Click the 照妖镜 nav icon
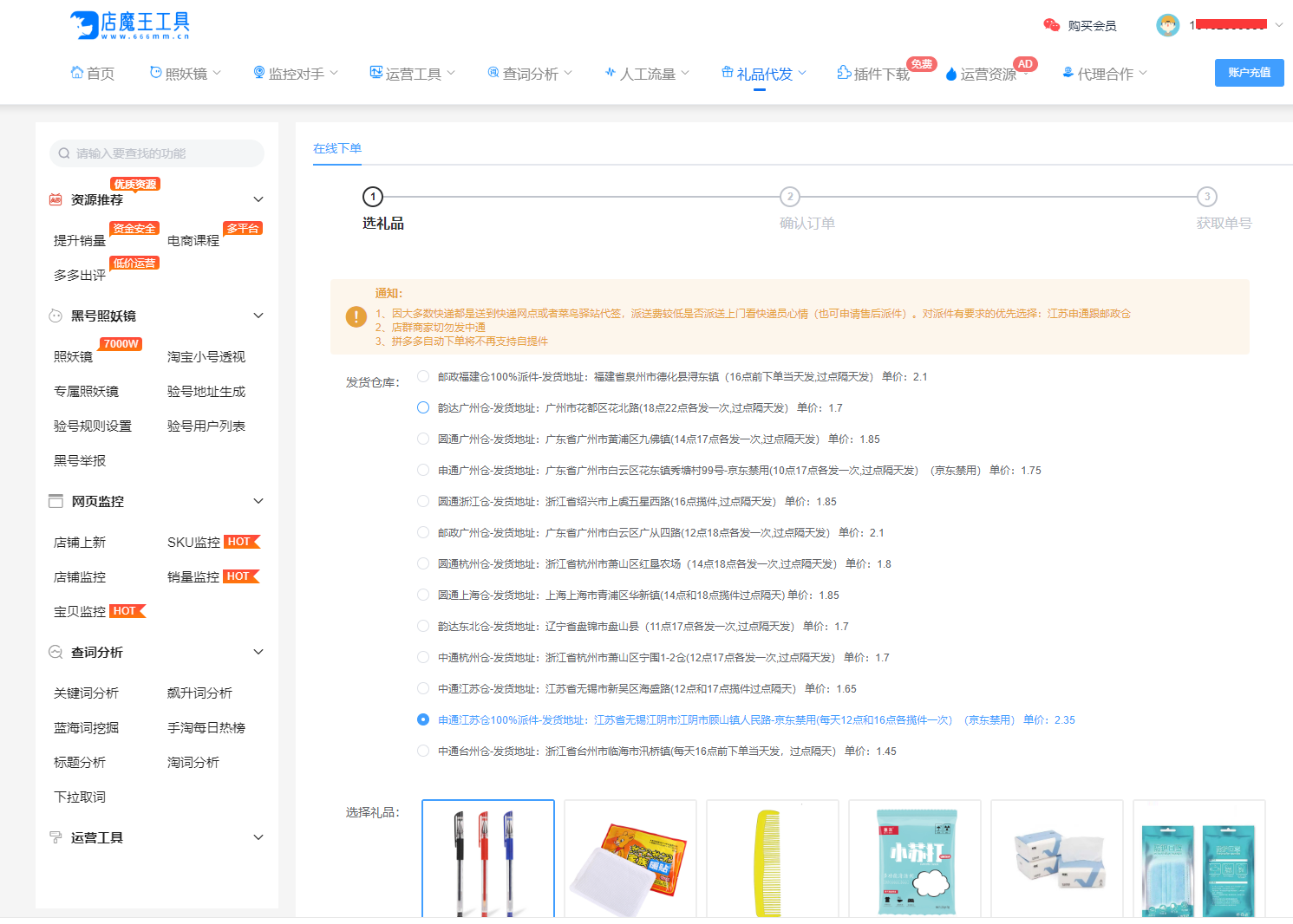1293x924 pixels. pyautogui.click(x=156, y=73)
